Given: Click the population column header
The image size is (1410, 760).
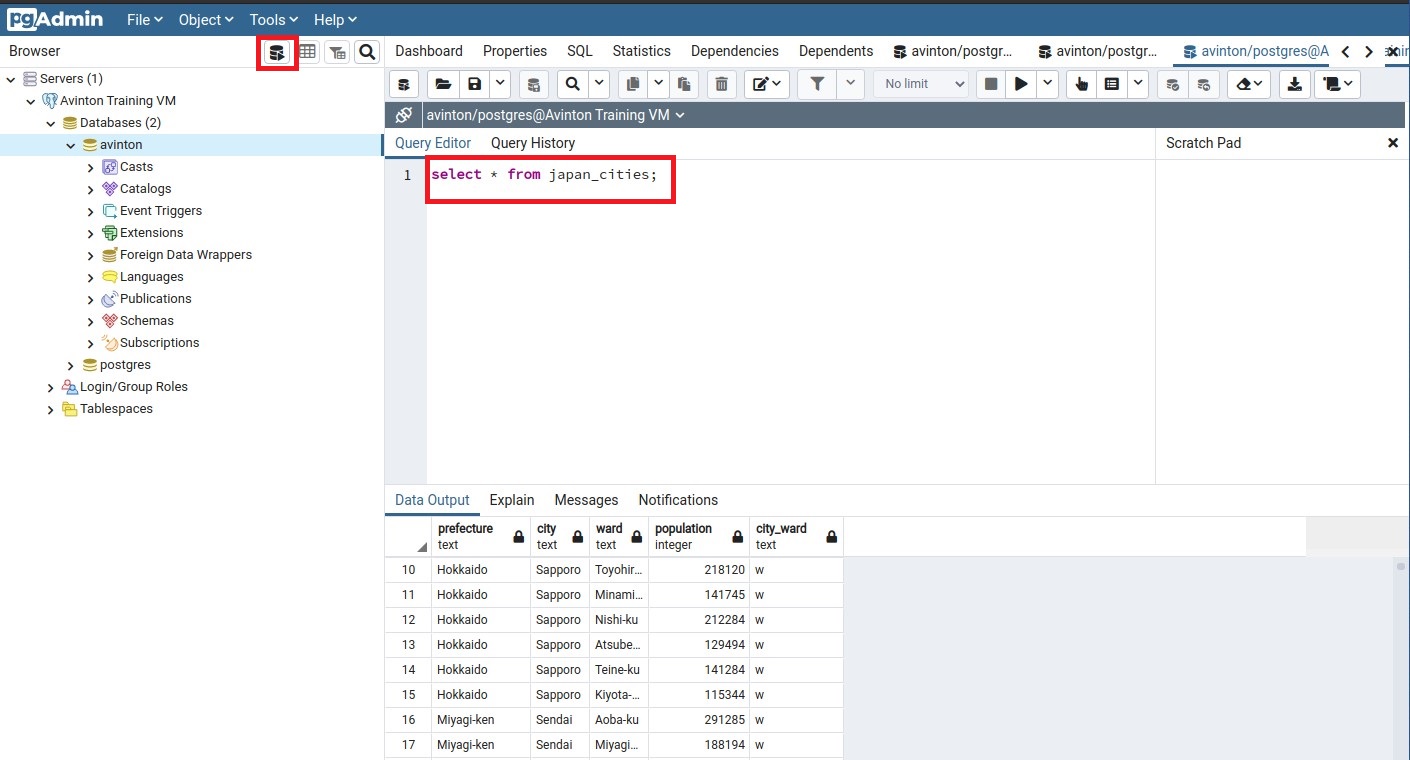Looking at the screenshot, I should click(x=699, y=537).
